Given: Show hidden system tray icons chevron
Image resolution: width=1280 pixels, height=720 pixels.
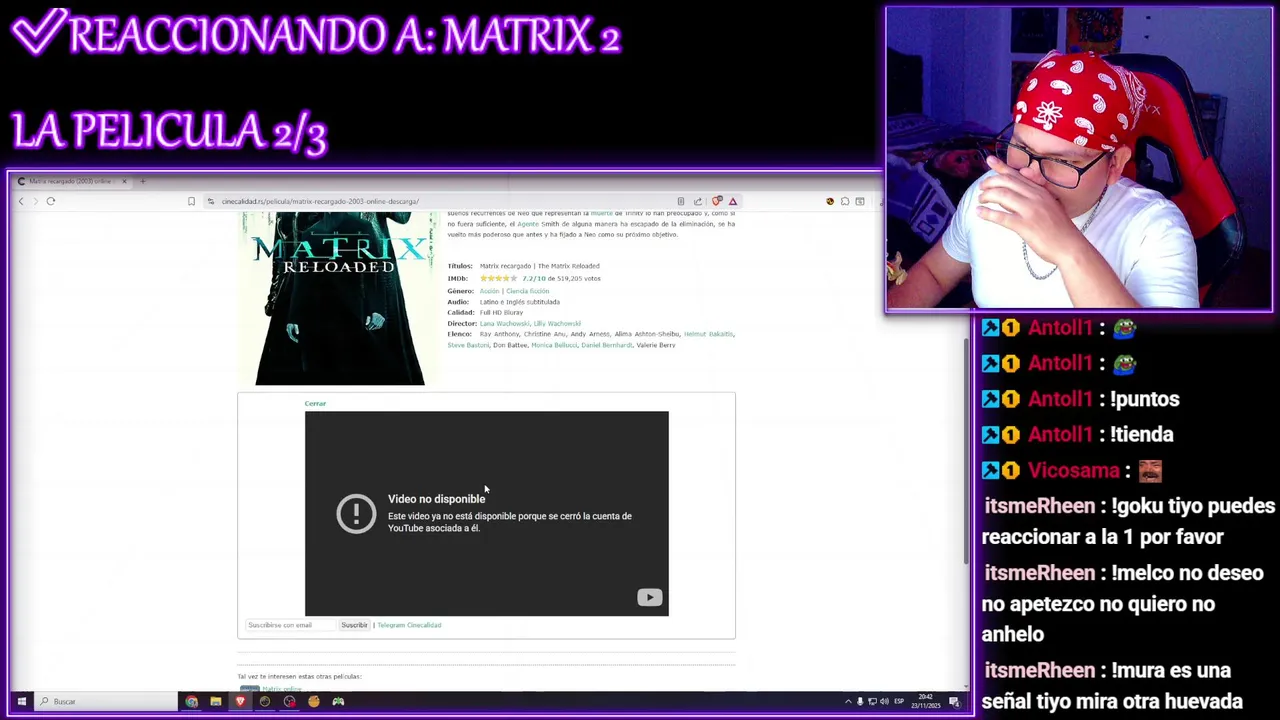Looking at the screenshot, I should [x=848, y=702].
